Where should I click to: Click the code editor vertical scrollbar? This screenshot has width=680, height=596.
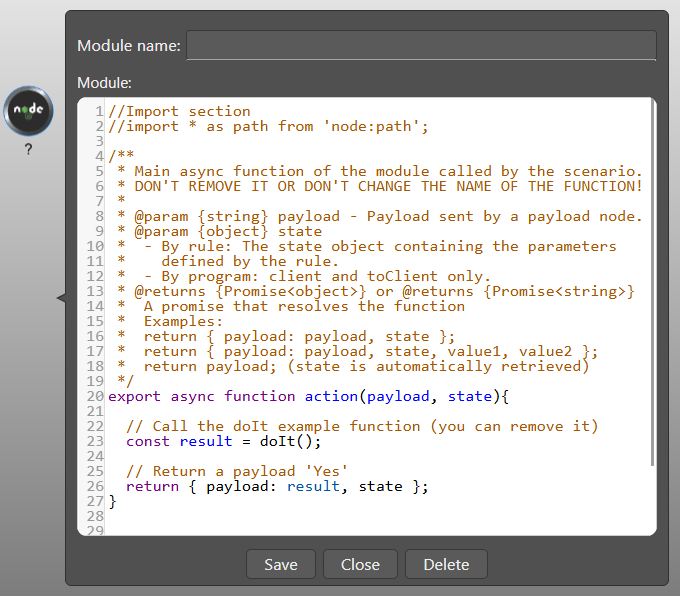coord(652,282)
